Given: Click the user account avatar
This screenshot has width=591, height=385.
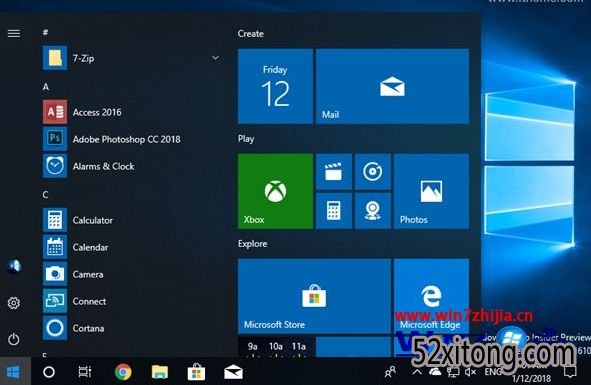Looking at the screenshot, I should pyautogui.click(x=14, y=266).
